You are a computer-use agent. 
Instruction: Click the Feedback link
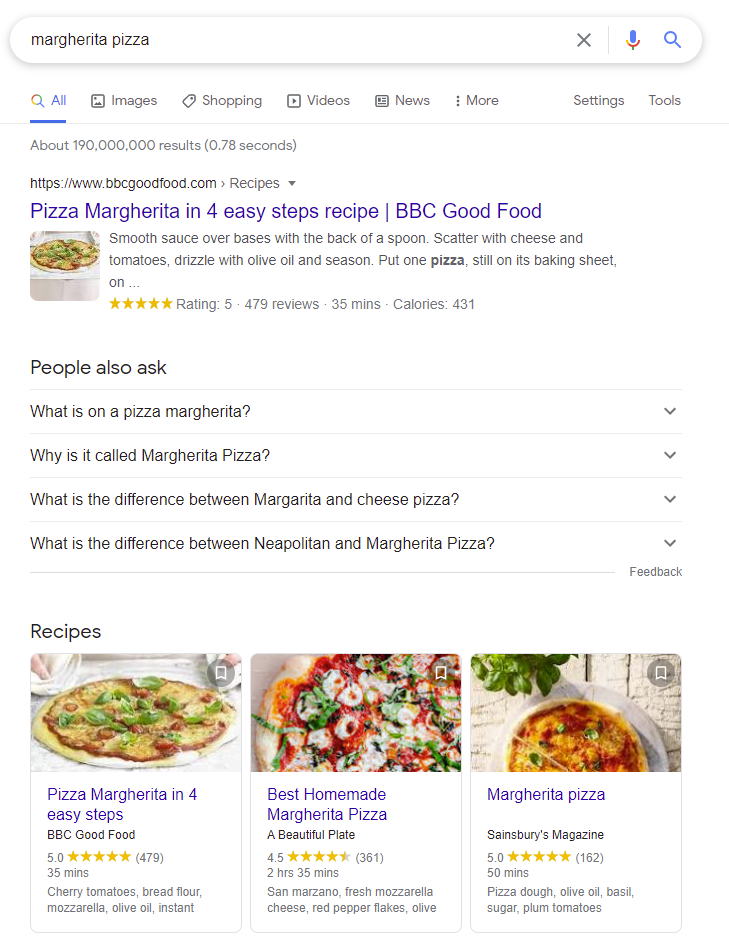(655, 572)
